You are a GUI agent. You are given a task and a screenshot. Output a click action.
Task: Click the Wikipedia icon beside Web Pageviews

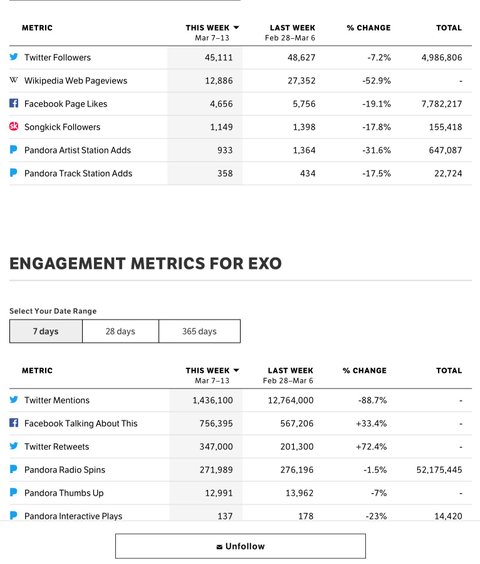tap(14, 80)
